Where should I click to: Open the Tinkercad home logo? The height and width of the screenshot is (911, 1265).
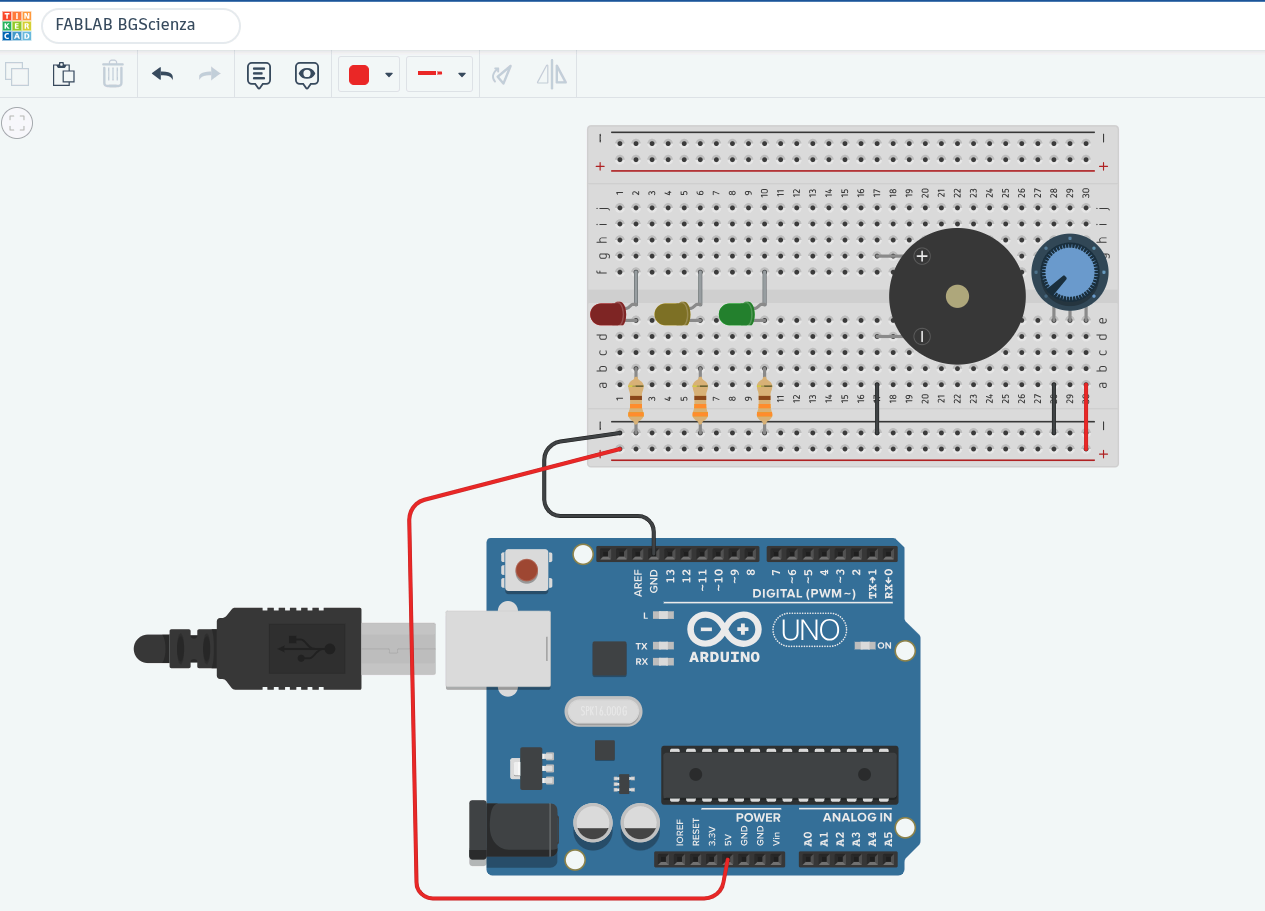pyautogui.click(x=16, y=26)
